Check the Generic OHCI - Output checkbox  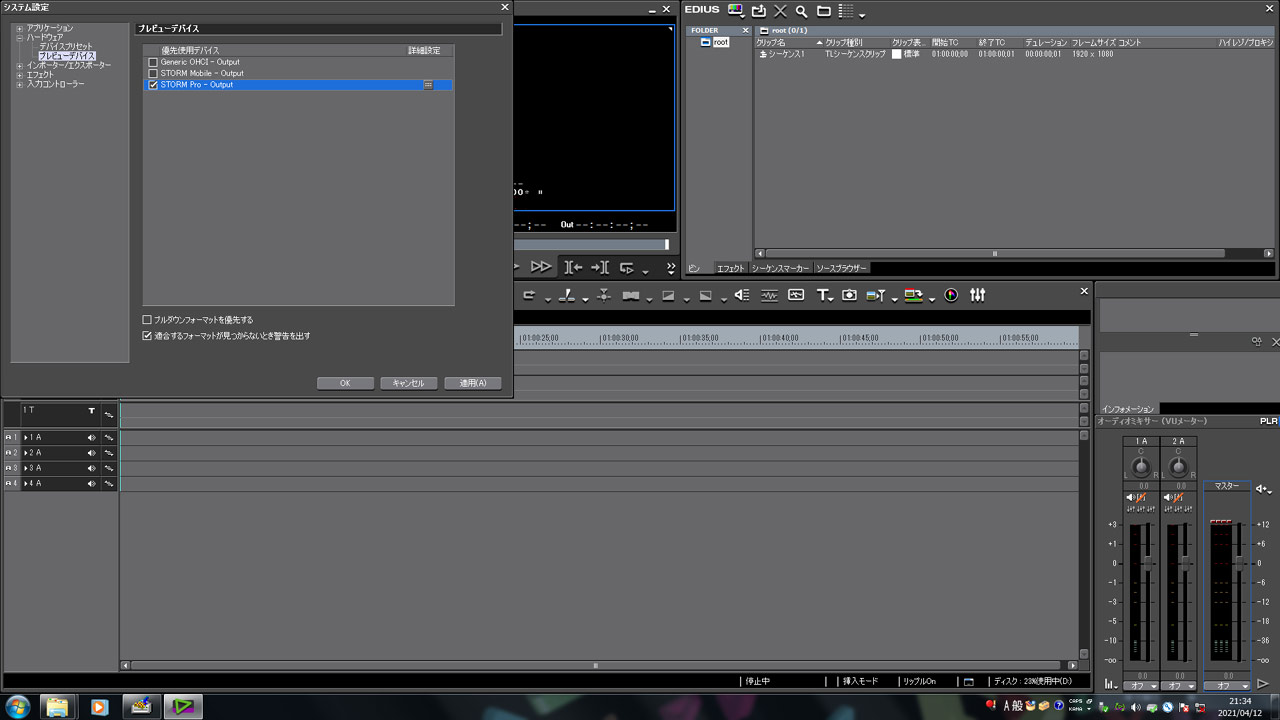click(x=153, y=62)
